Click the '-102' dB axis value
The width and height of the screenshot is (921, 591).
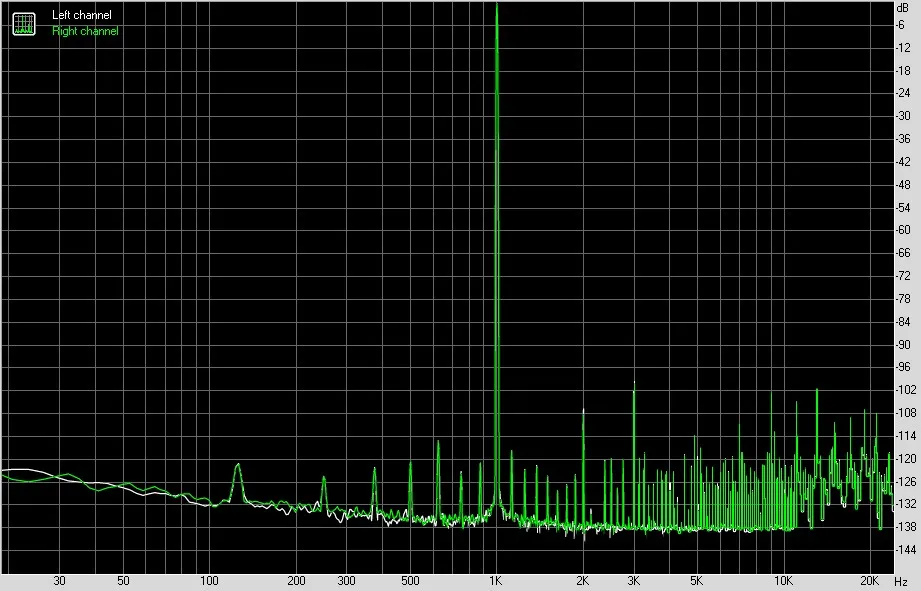tap(905, 390)
